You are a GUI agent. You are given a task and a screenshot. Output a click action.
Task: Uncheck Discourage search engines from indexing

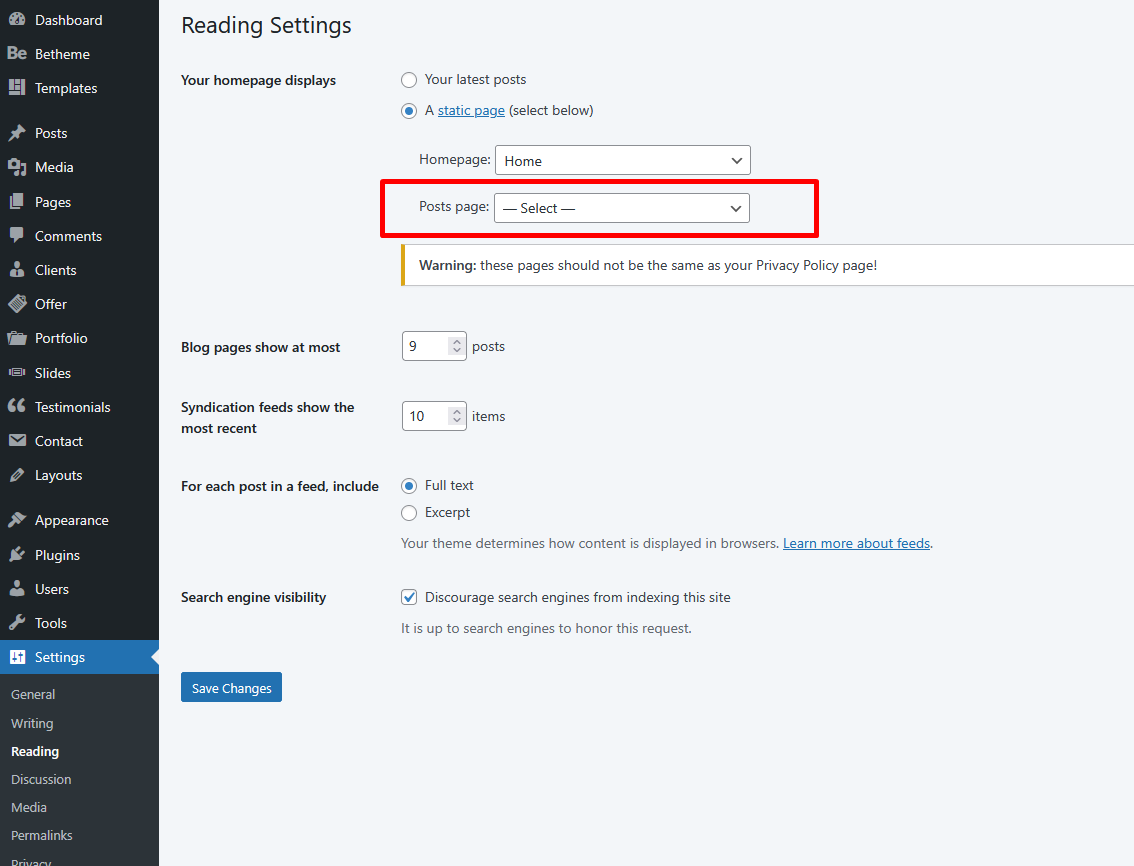(409, 597)
